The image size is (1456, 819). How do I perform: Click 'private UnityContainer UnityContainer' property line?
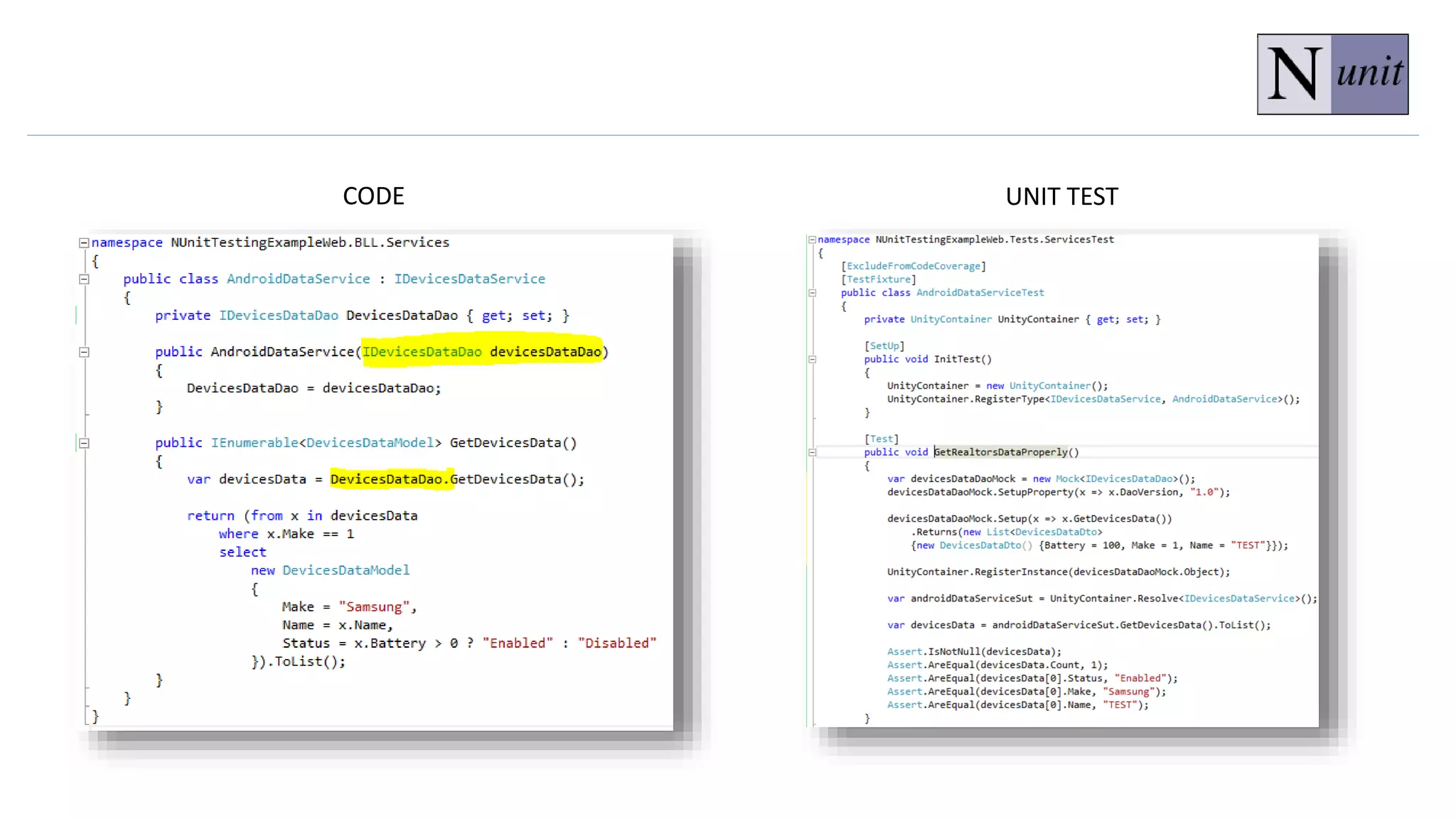point(1012,319)
